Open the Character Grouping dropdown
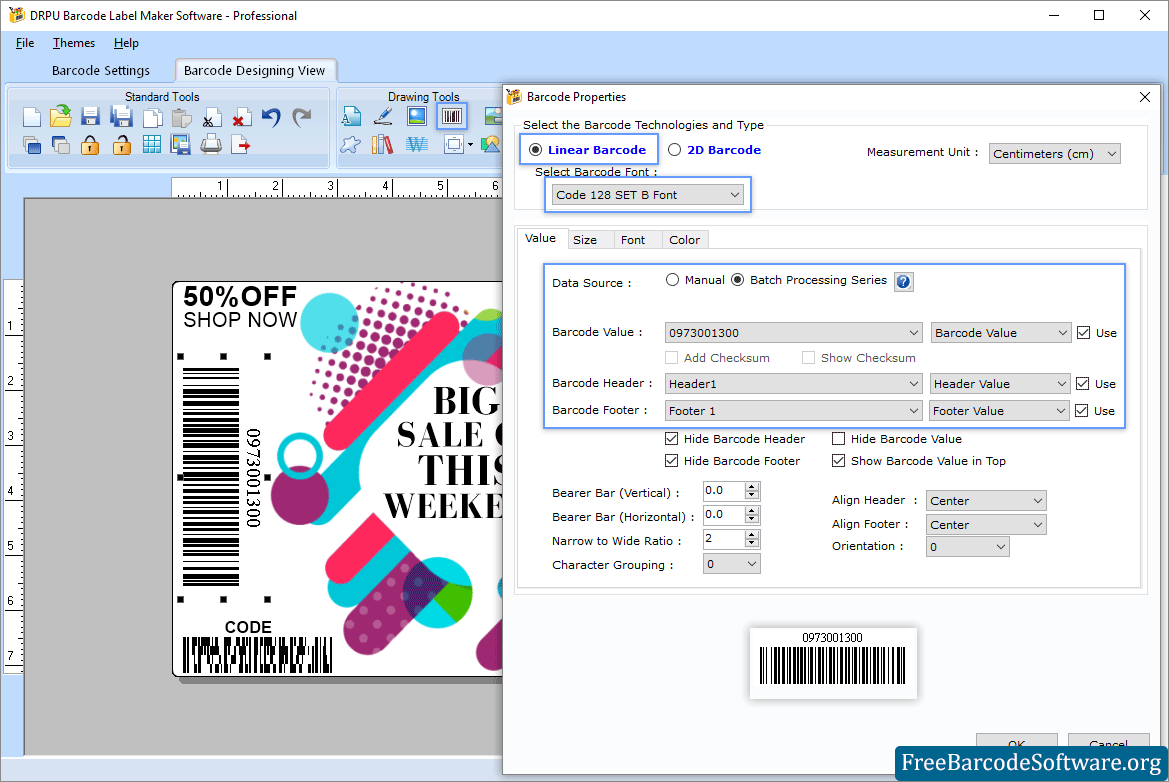This screenshot has height=782, width=1169. click(x=731, y=564)
